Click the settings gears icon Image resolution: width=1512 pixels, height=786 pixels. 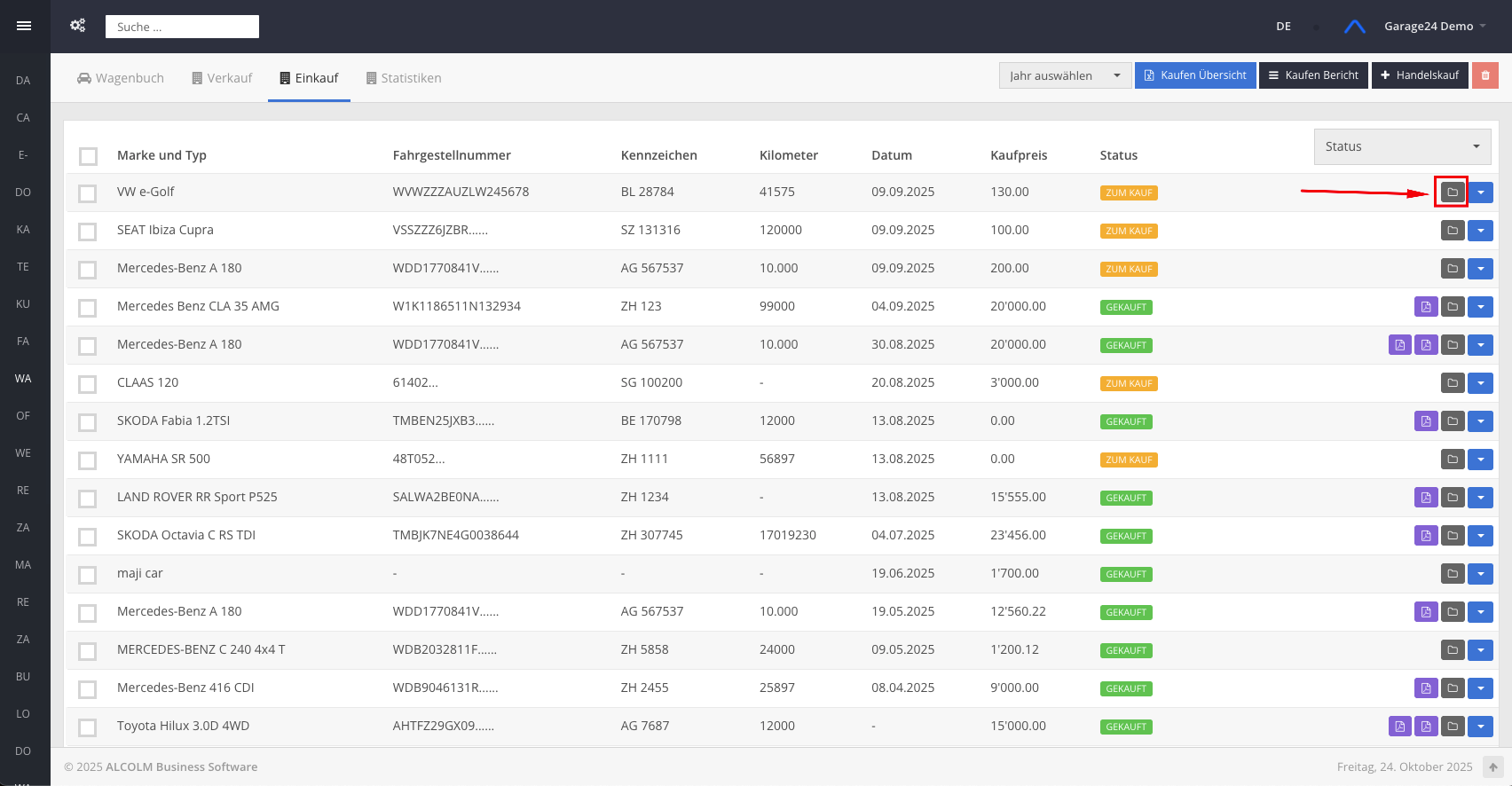78,26
